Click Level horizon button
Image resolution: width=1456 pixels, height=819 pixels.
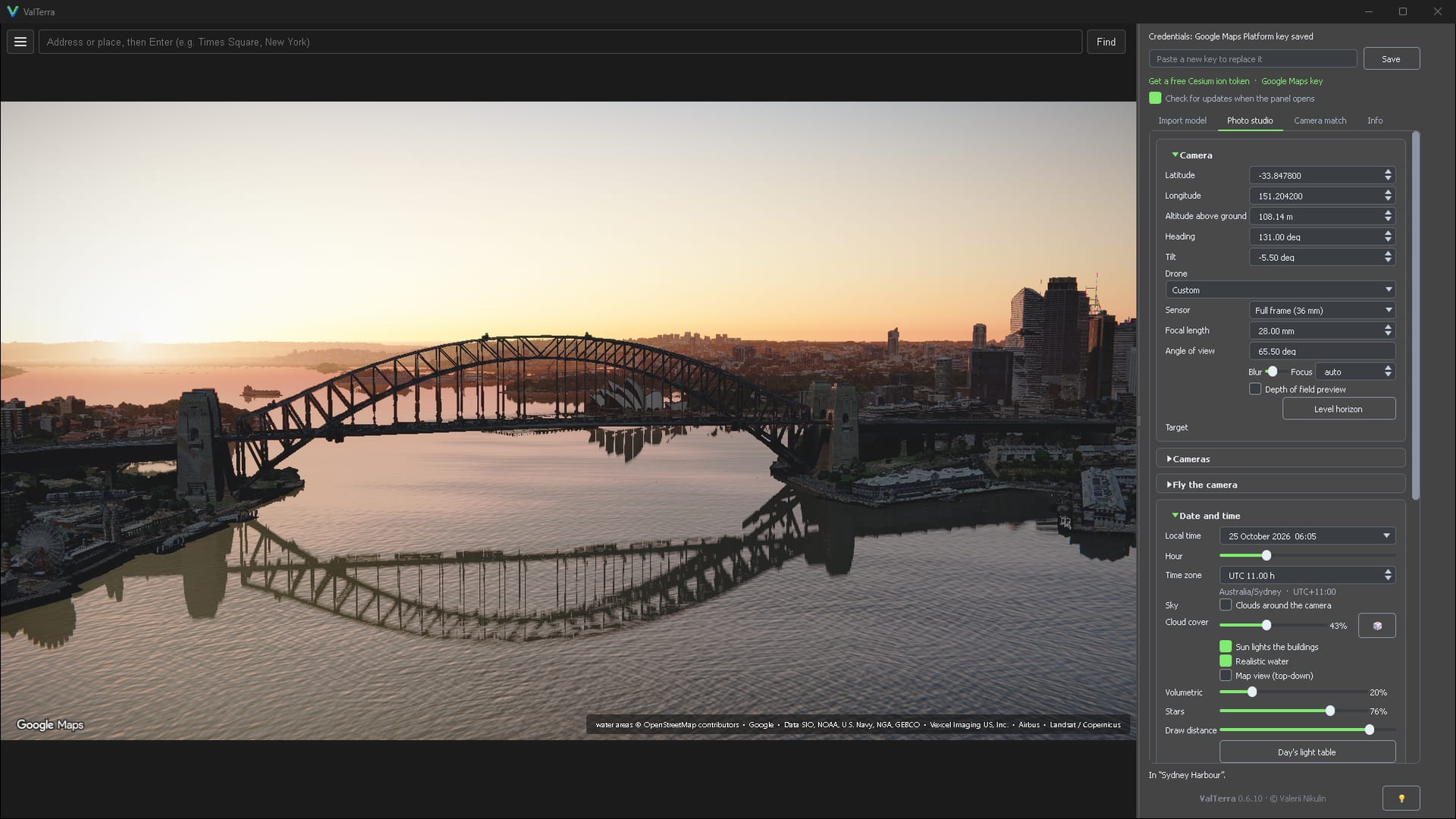pos(1338,409)
